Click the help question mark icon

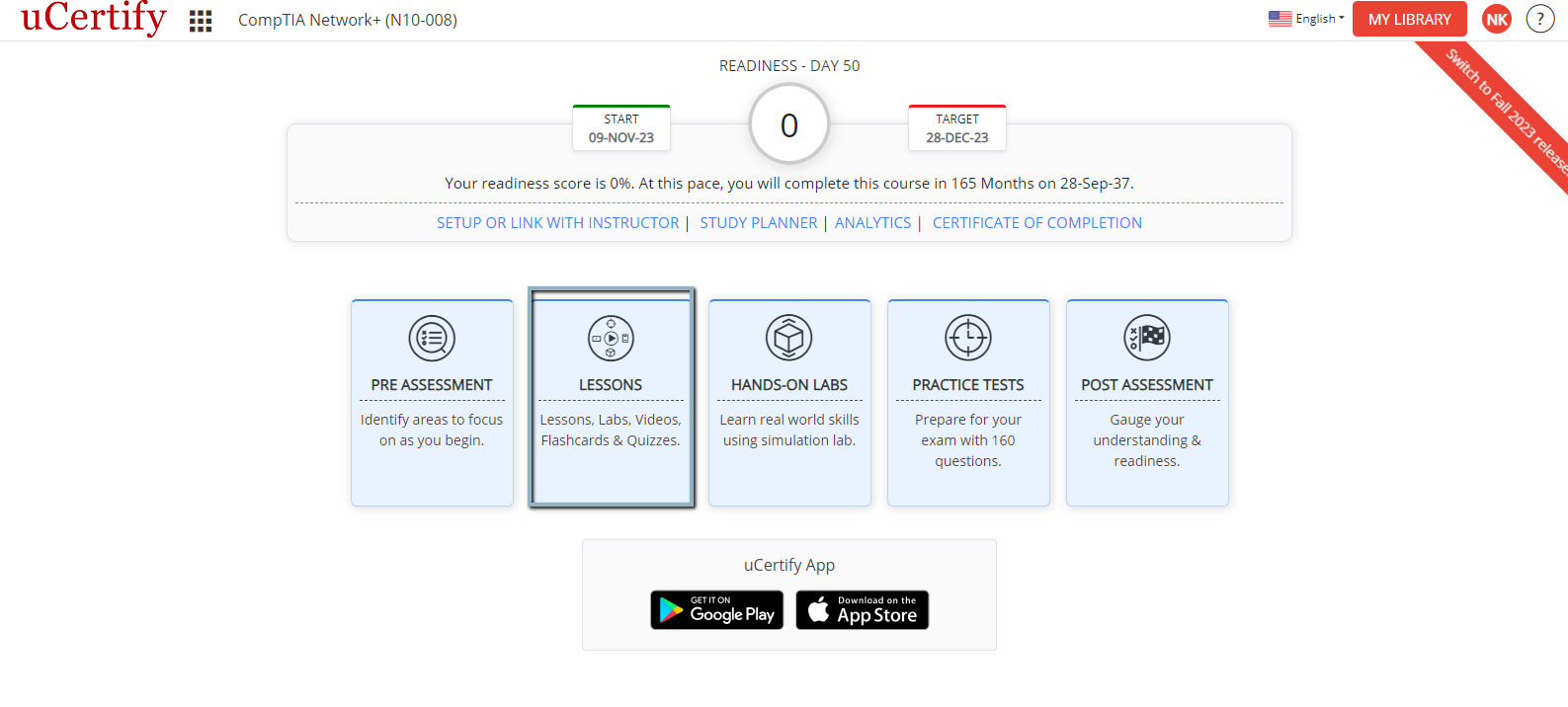1540,19
